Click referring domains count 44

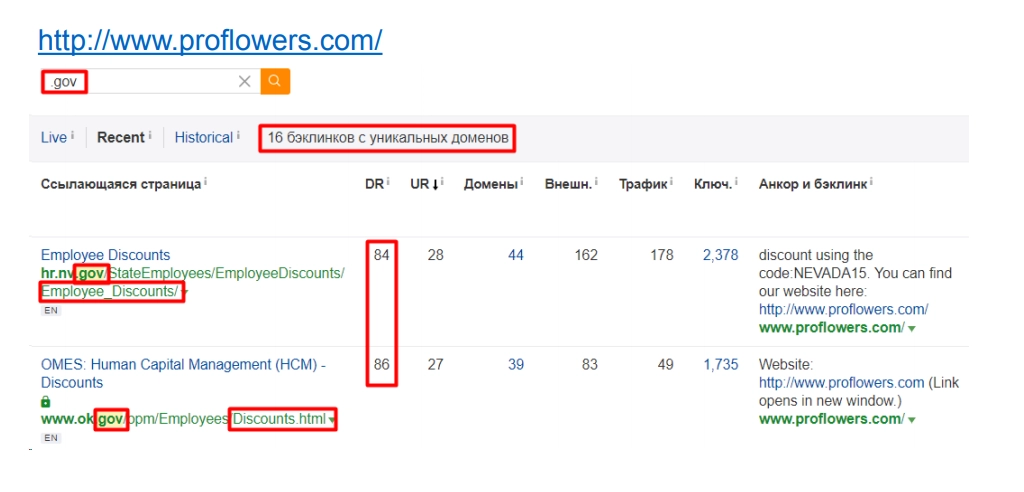(x=515, y=255)
